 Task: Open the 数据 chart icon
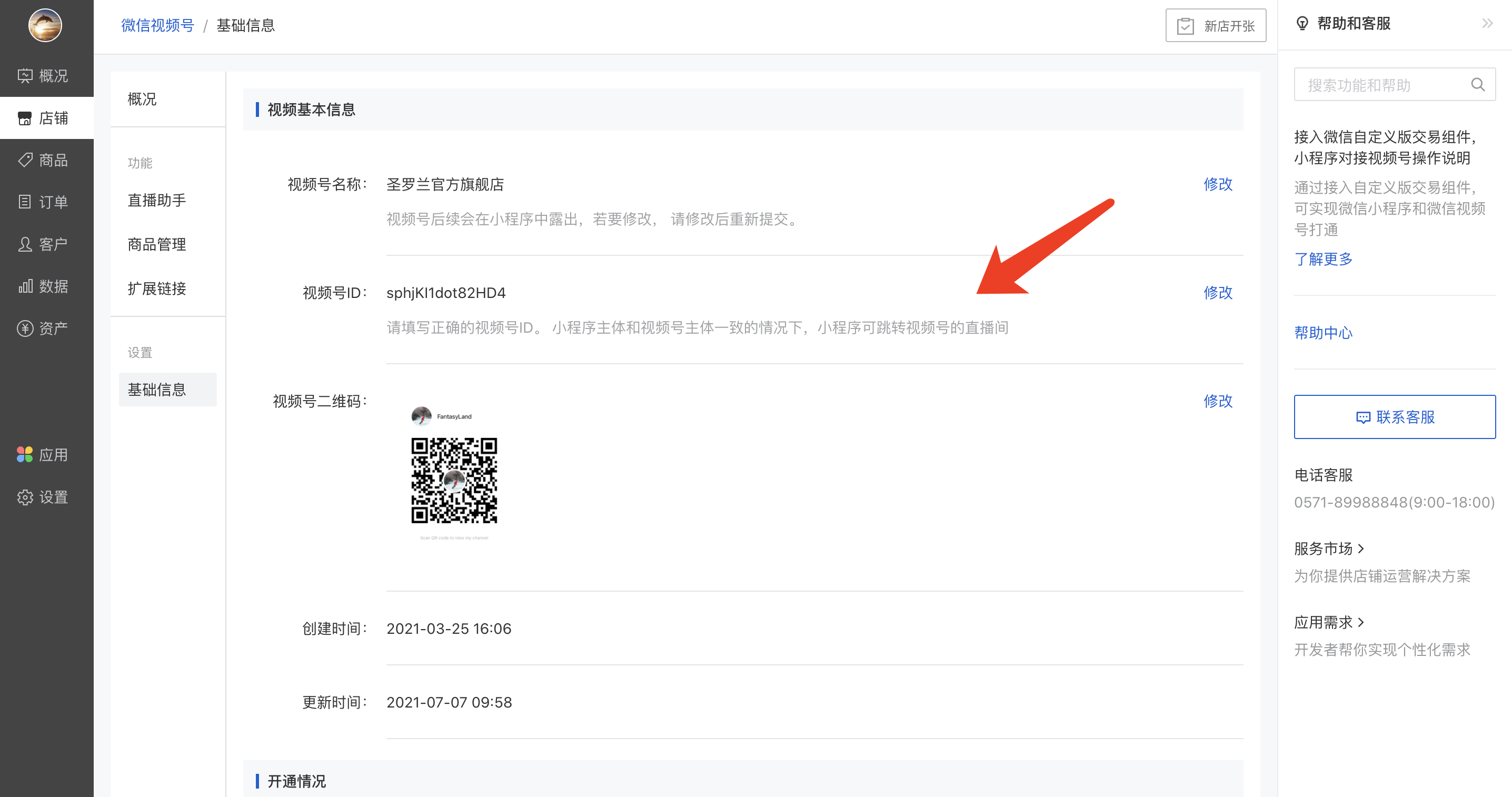coord(25,286)
